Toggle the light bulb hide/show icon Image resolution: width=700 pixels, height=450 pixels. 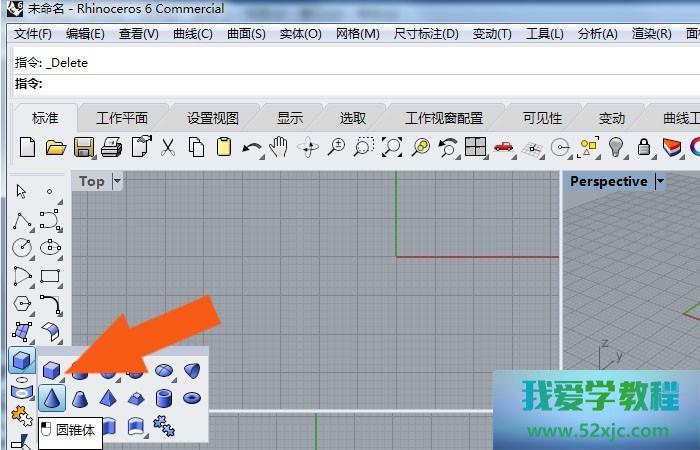click(x=616, y=147)
